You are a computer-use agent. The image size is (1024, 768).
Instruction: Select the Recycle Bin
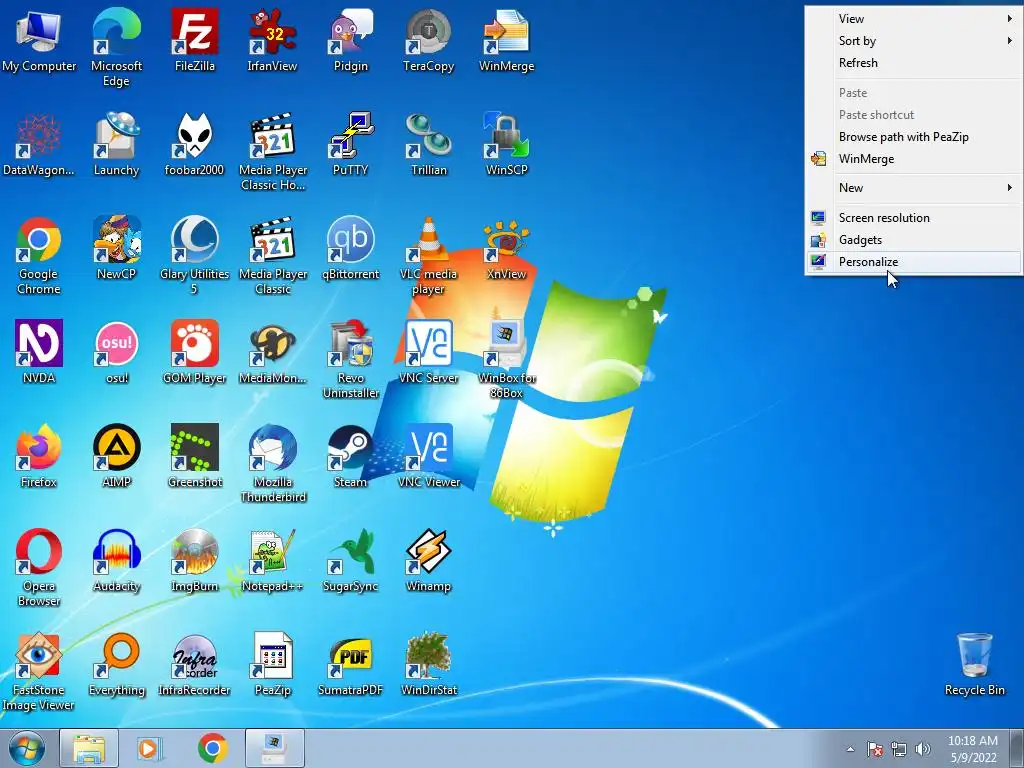tap(974, 664)
